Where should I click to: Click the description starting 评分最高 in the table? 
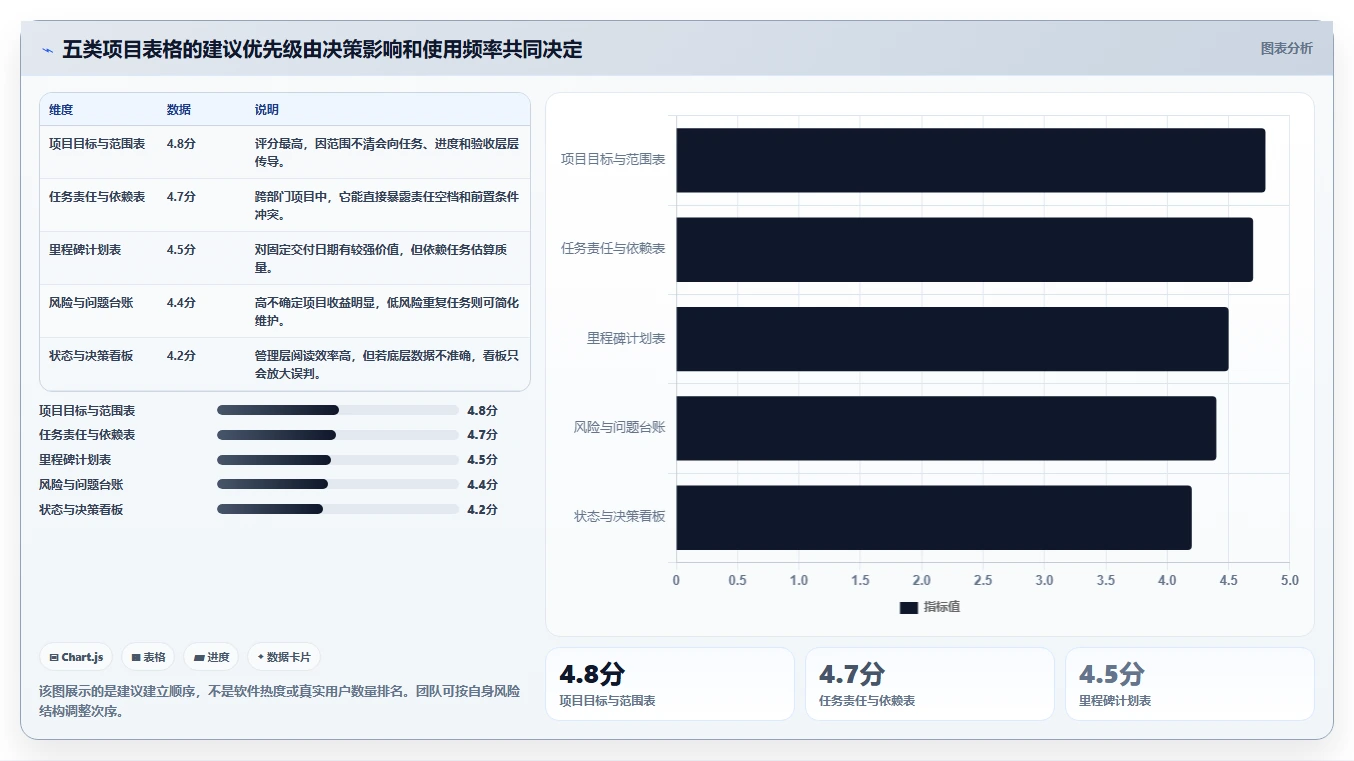387,152
